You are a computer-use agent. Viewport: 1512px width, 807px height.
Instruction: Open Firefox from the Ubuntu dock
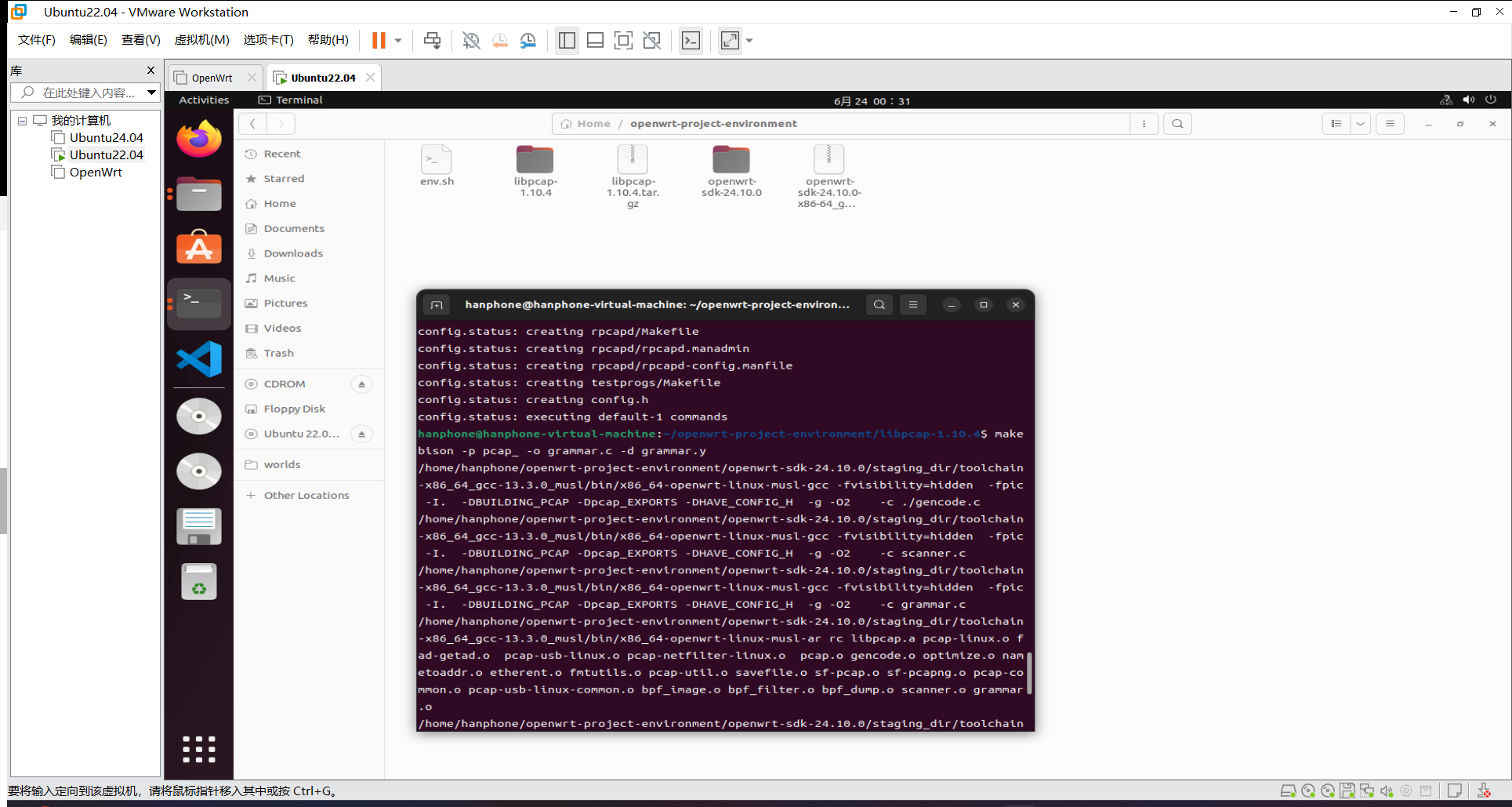point(199,139)
